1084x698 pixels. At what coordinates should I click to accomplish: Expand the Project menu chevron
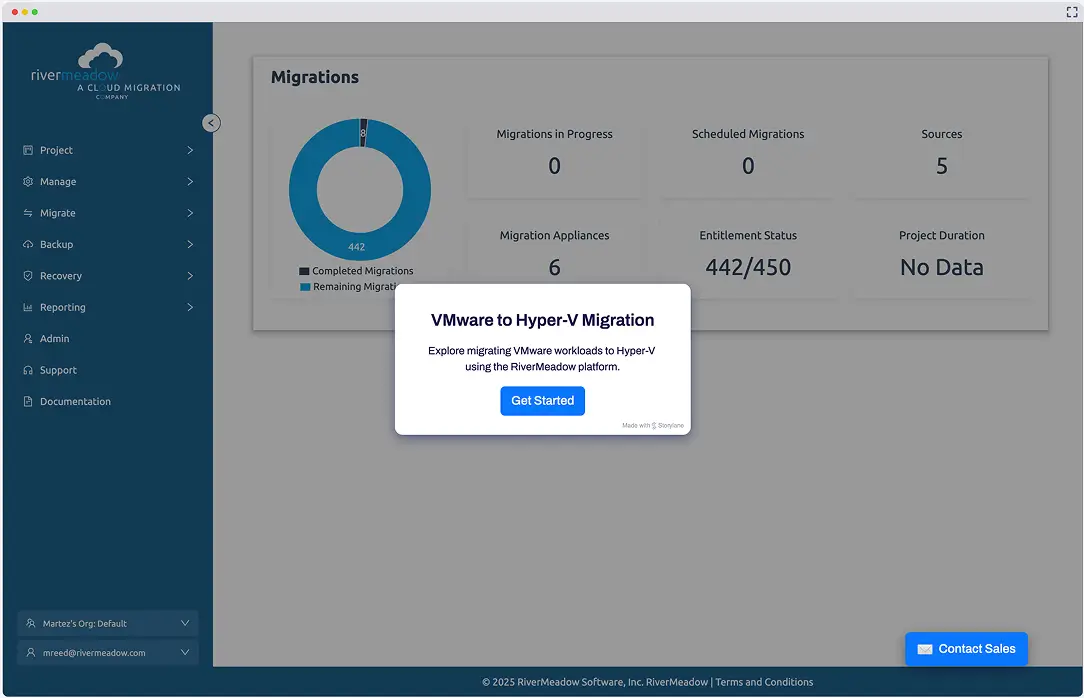(x=190, y=150)
